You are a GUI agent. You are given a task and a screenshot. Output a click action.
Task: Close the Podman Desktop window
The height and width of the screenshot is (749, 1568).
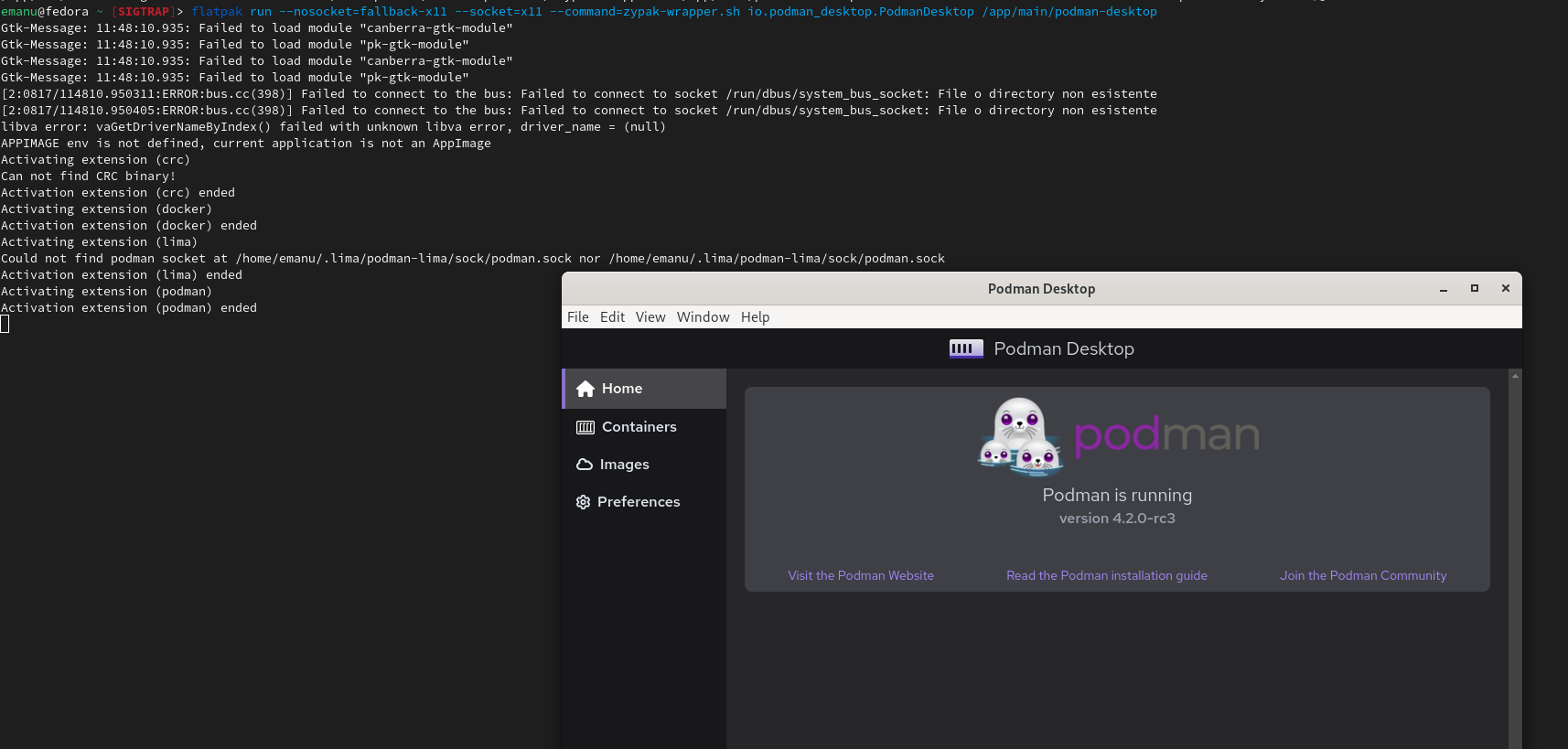tap(1506, 288)
